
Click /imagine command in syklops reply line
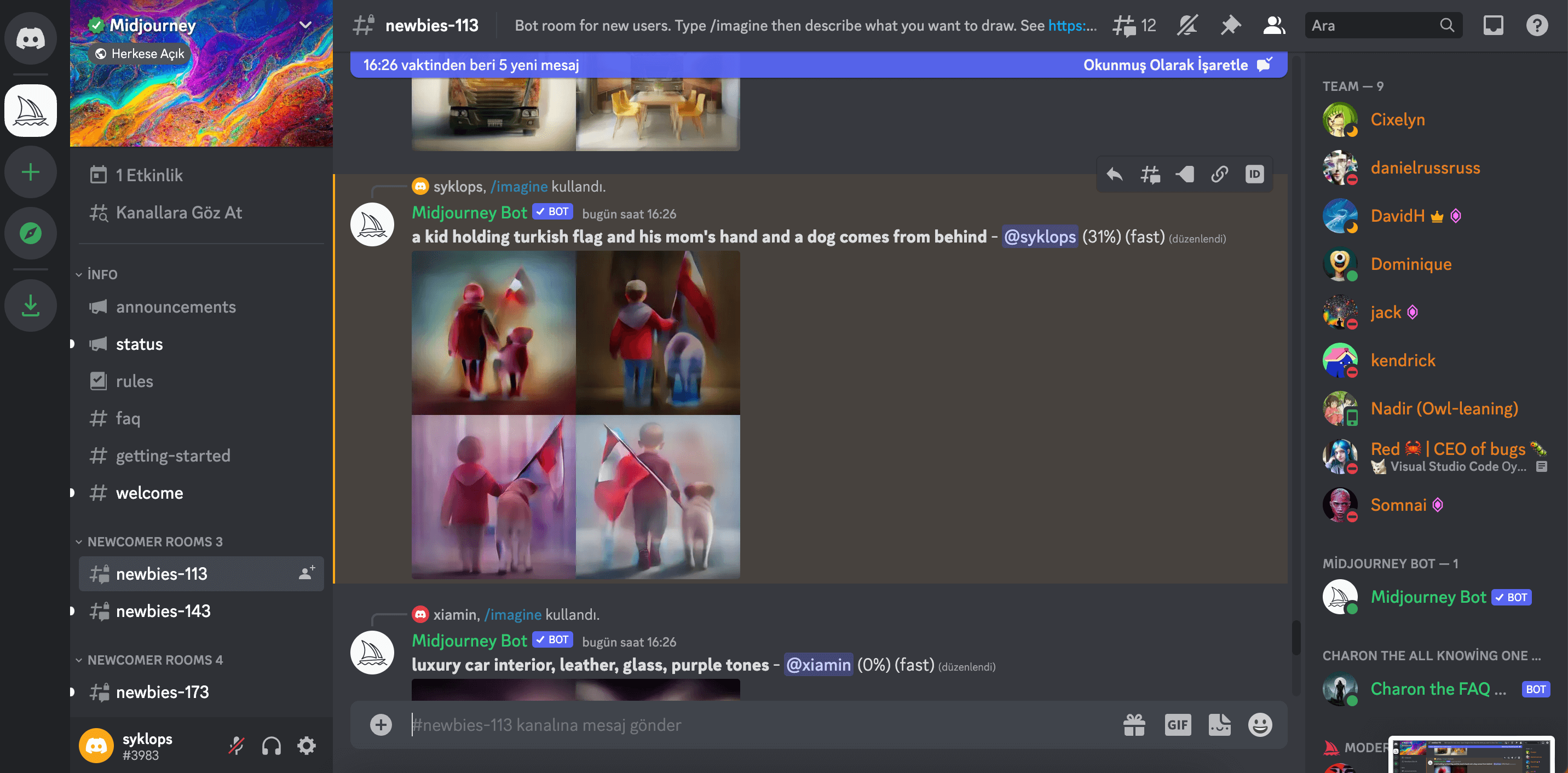click(518, 186)
